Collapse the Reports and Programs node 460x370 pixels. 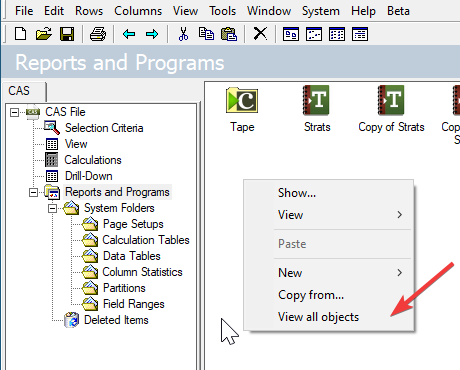tap(33, 192)
